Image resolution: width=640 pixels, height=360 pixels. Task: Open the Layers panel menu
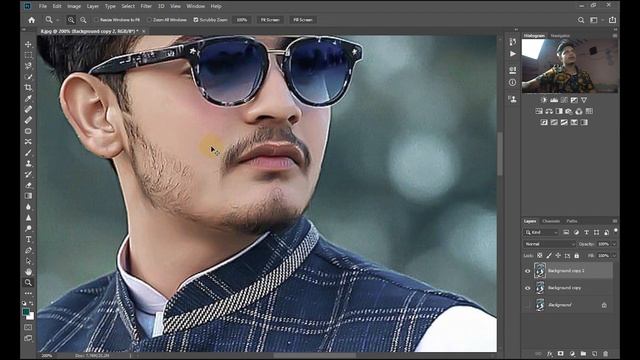pos(615,221)
